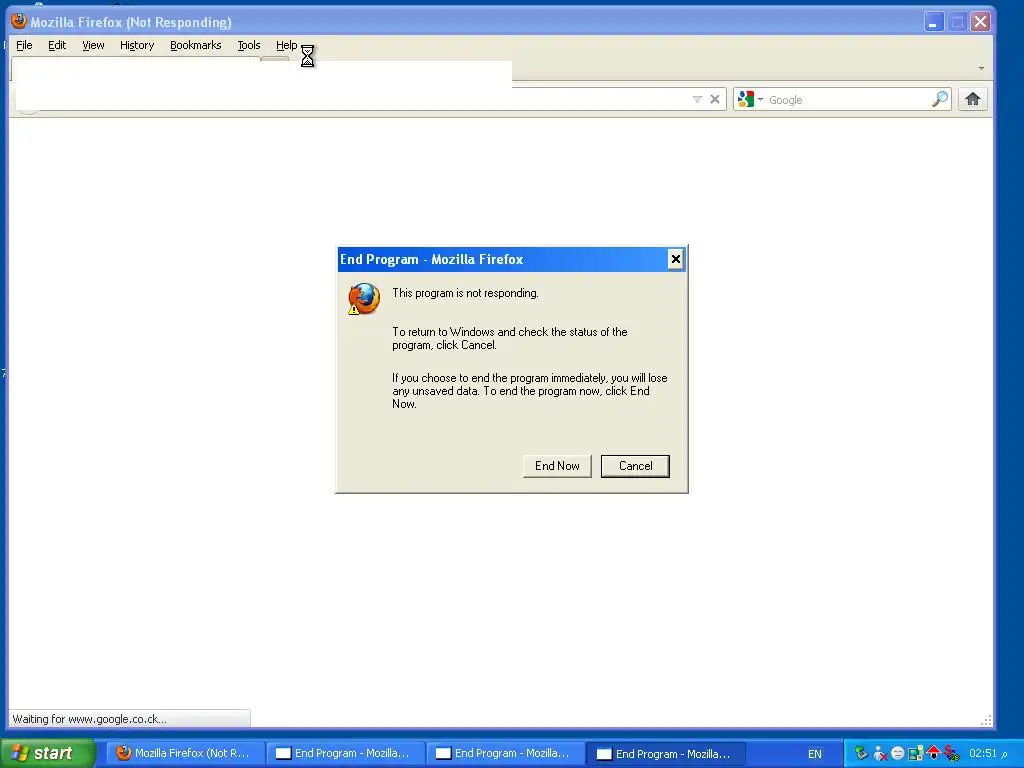1024x768 pixels.
Task: Close the Firefox window
Action: tap(980, 22)
